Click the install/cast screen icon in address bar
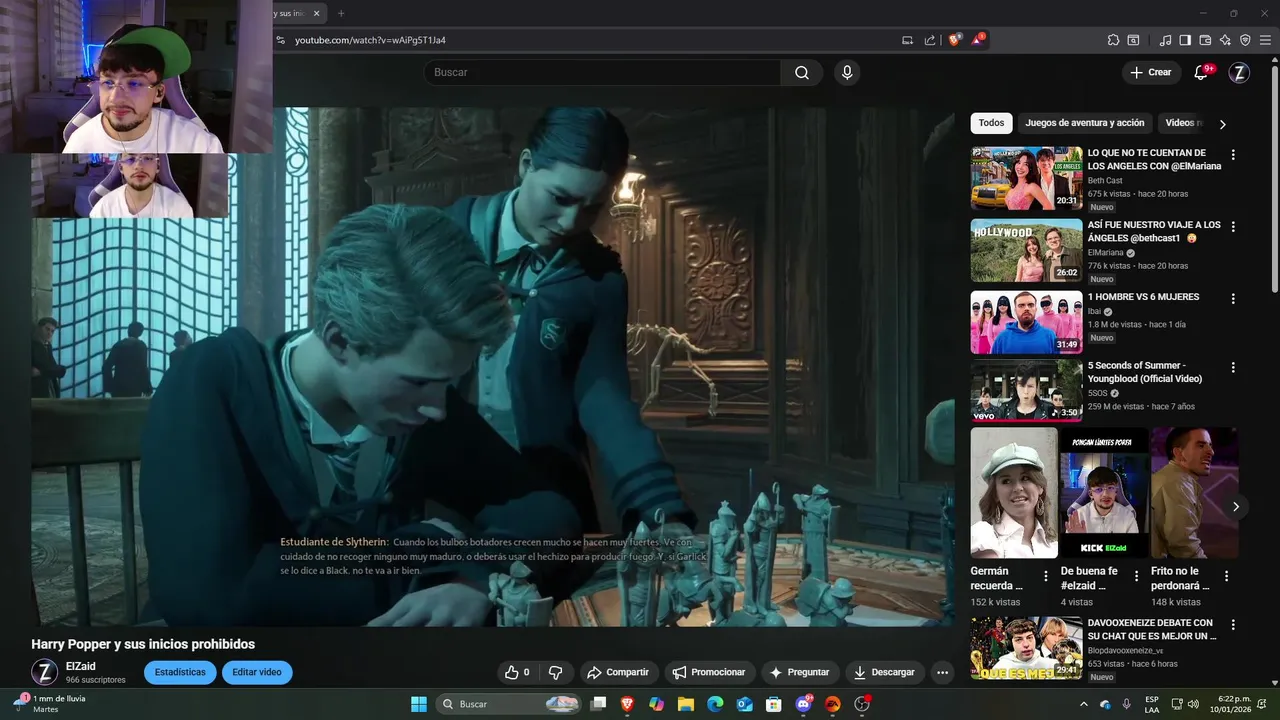The width and height of the screenshot is (1280, 720). (x=907, y=40)
